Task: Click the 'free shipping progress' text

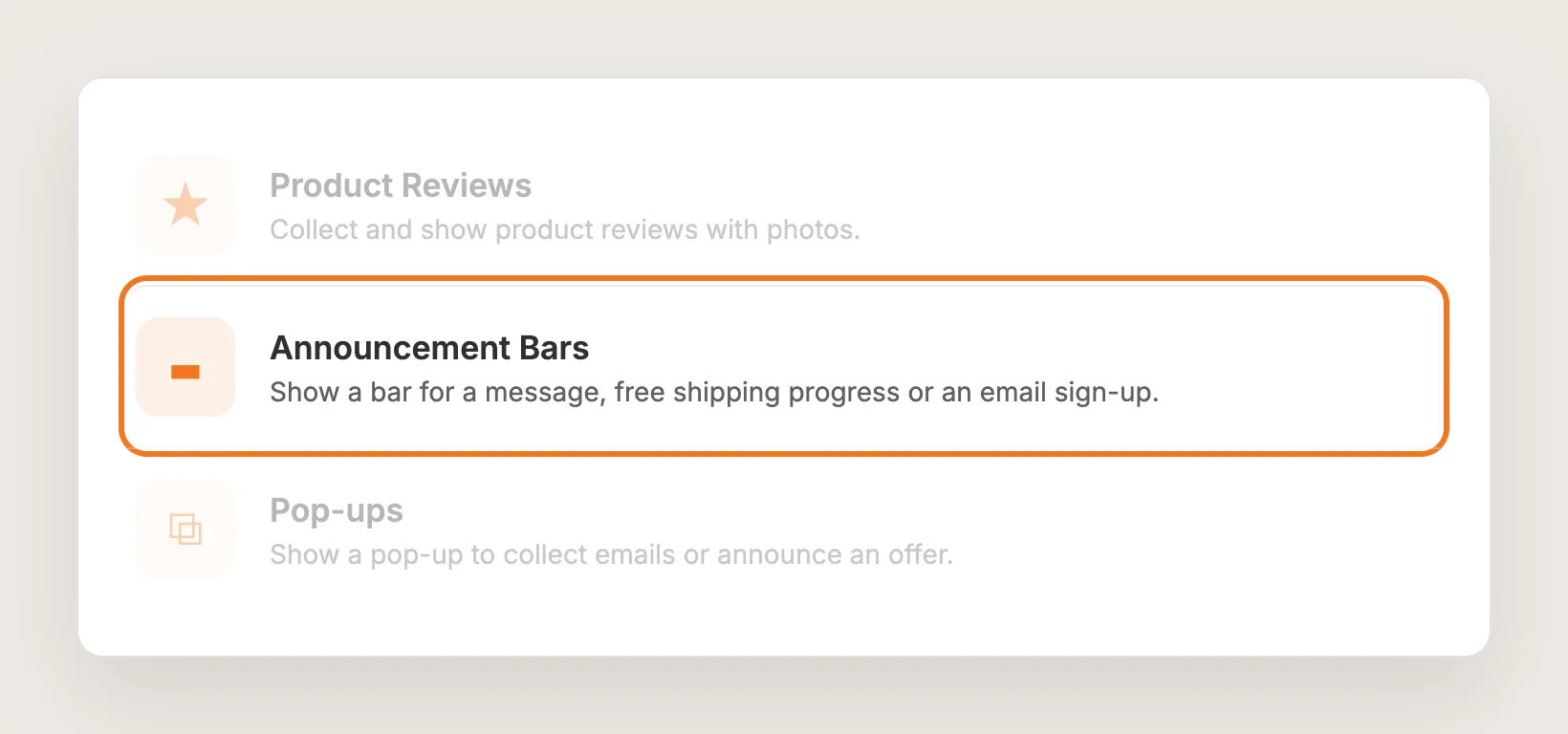Action: tap(757, 393)
